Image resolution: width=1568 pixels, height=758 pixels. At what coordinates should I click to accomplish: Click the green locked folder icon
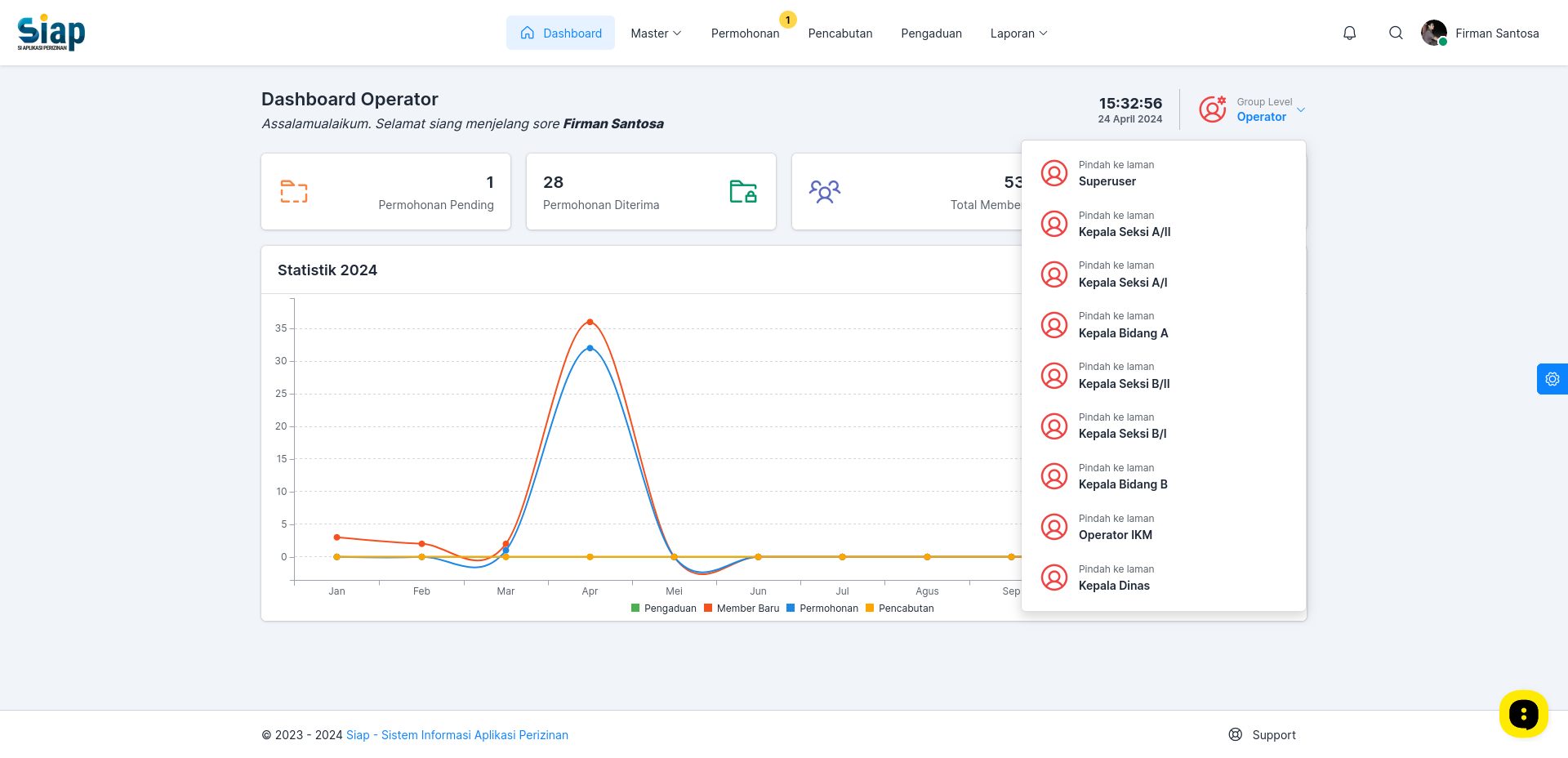[x=743, y=191]
